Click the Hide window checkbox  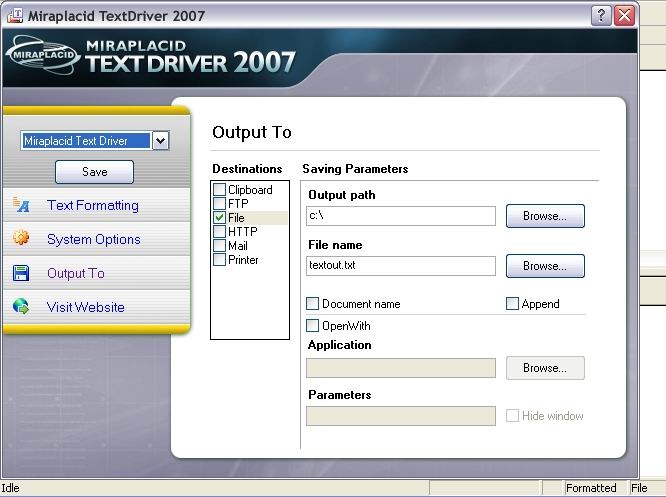512,415
